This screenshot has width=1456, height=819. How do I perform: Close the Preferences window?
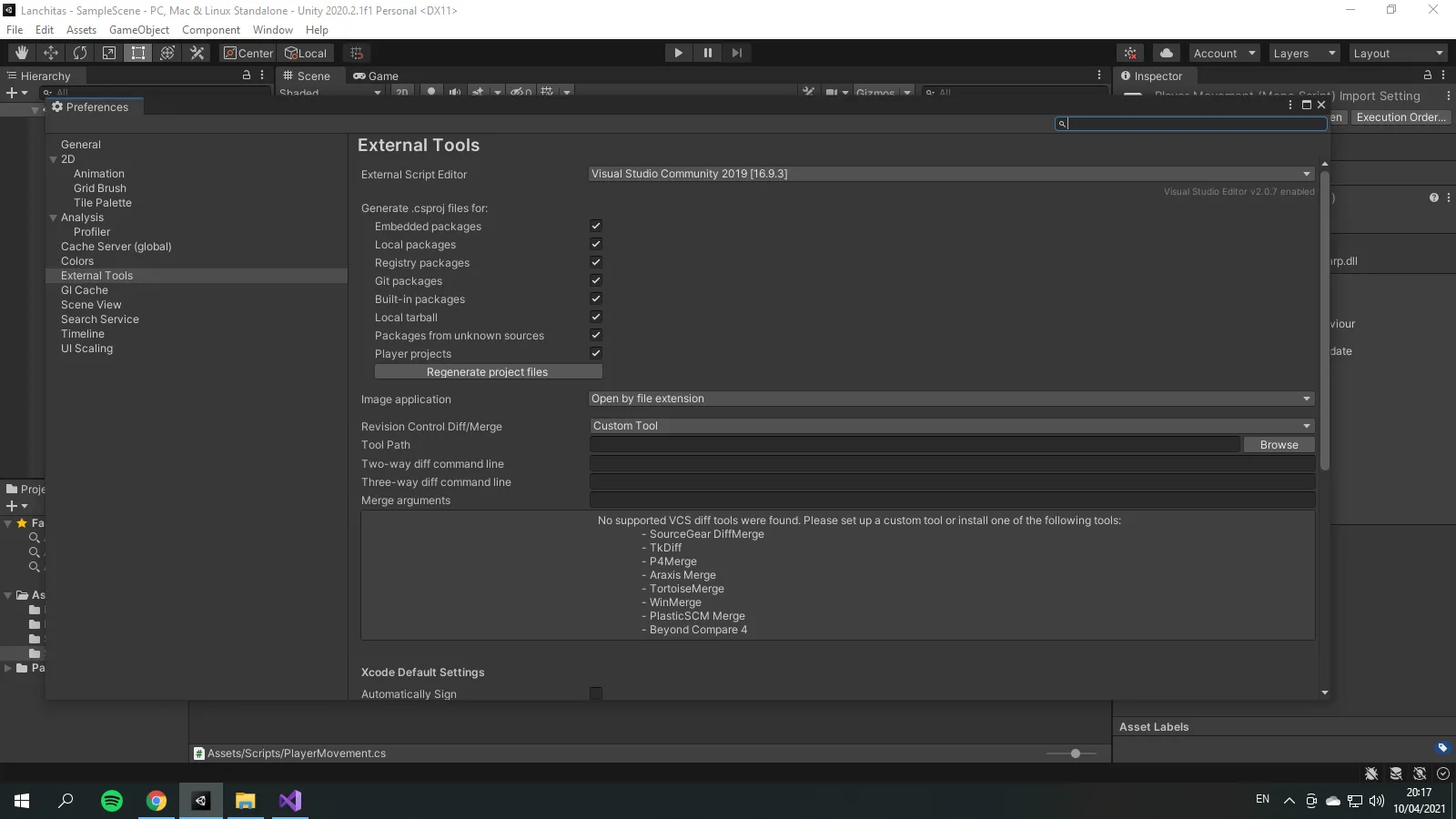point(1321,105)
